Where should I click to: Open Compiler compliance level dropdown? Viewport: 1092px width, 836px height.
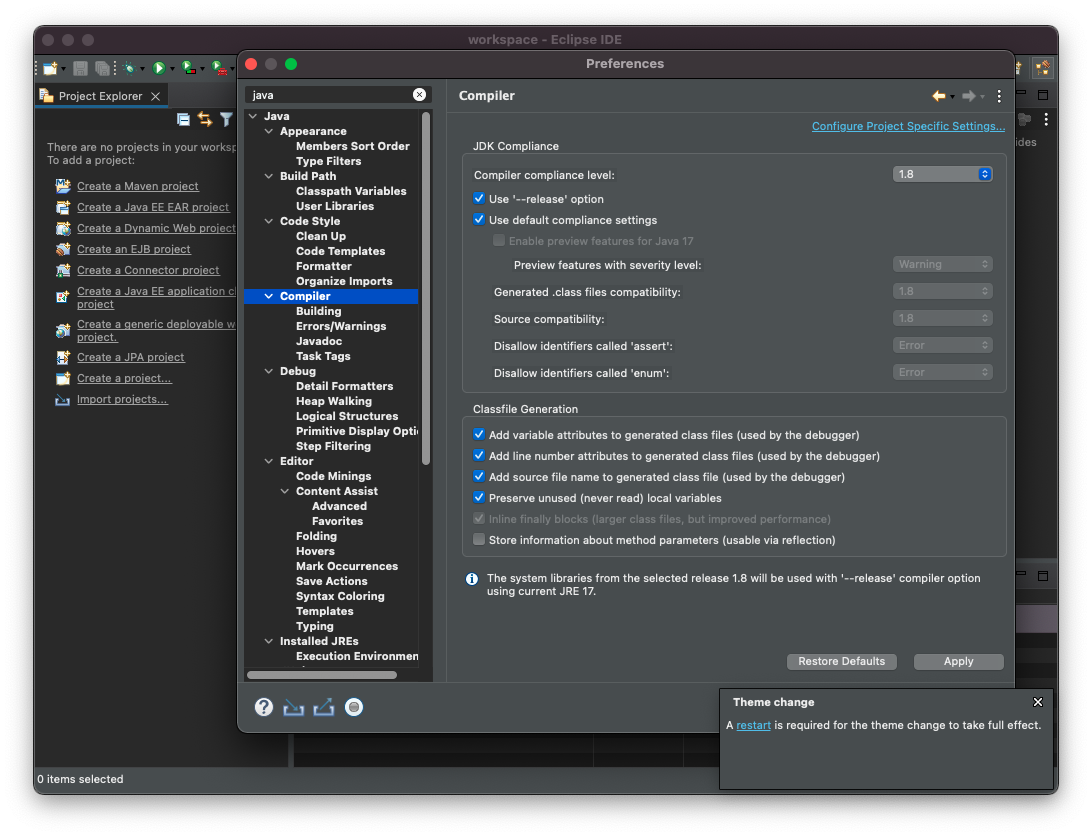(x=942, y=174)
